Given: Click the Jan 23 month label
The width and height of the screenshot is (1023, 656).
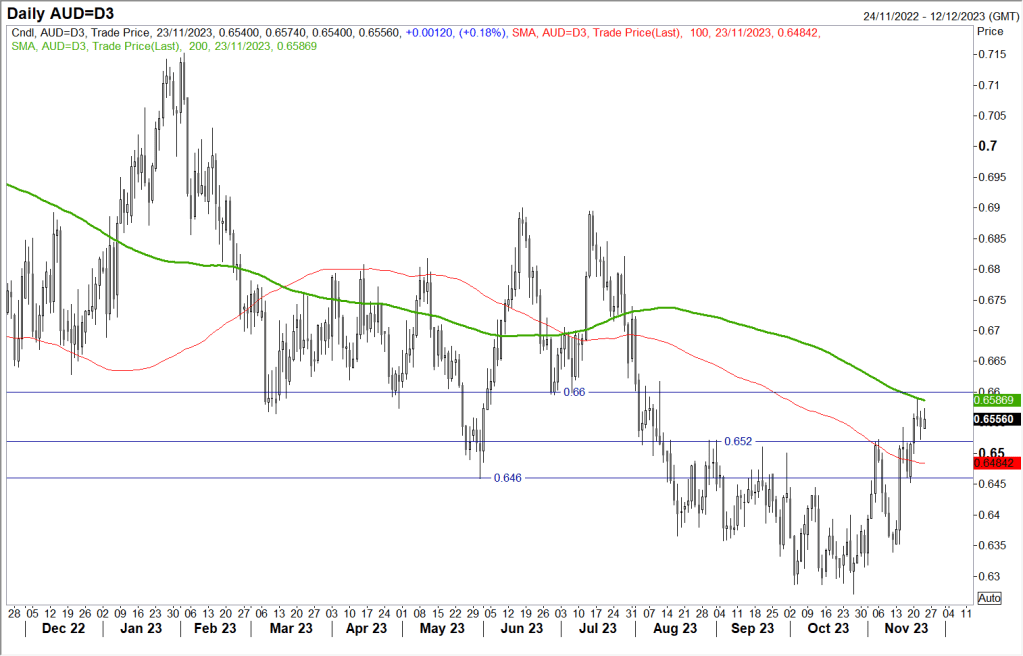Looking at the screenshot, I should (140, 629).
